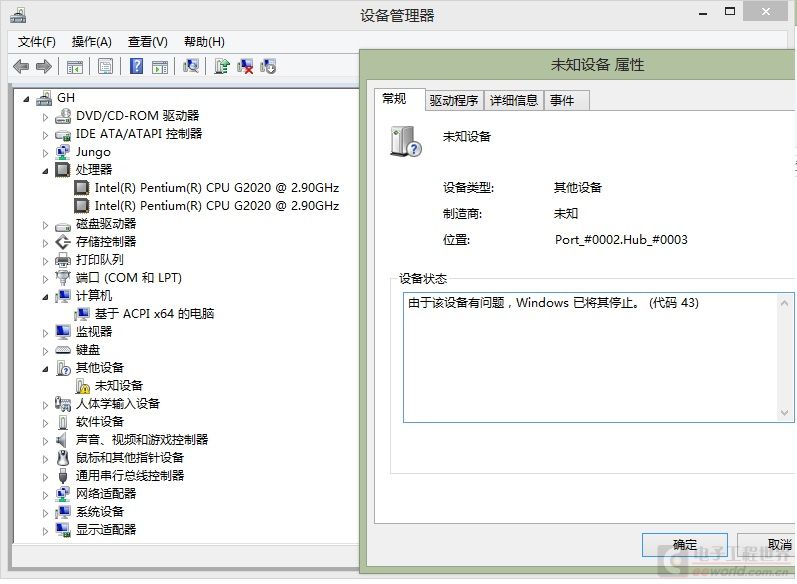Expand the 人体学输入设备 node
The width and height of the screenshot is (797, 584).
(45, 405)
